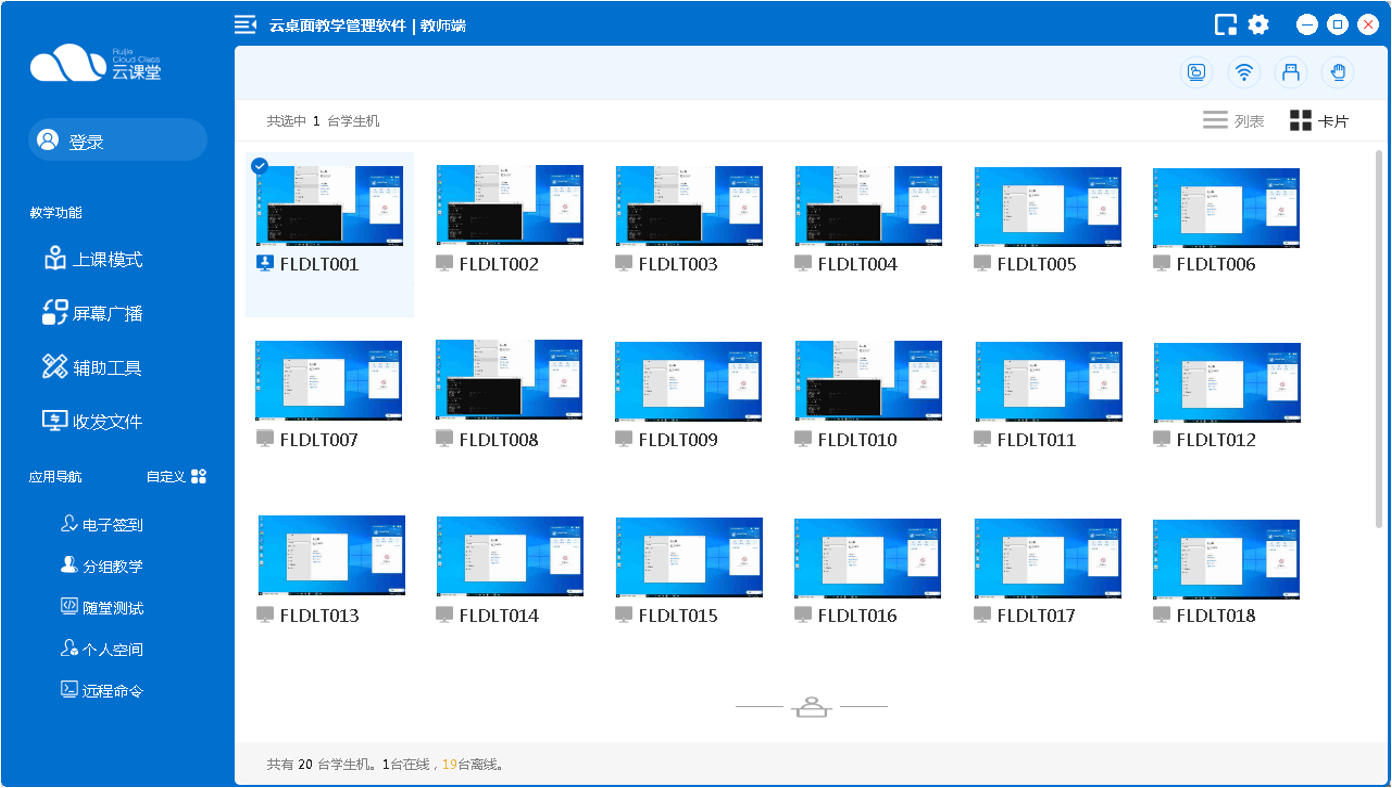Open 上课模式 class mode
1392x788 pixels.
click(x=93, y=260)
